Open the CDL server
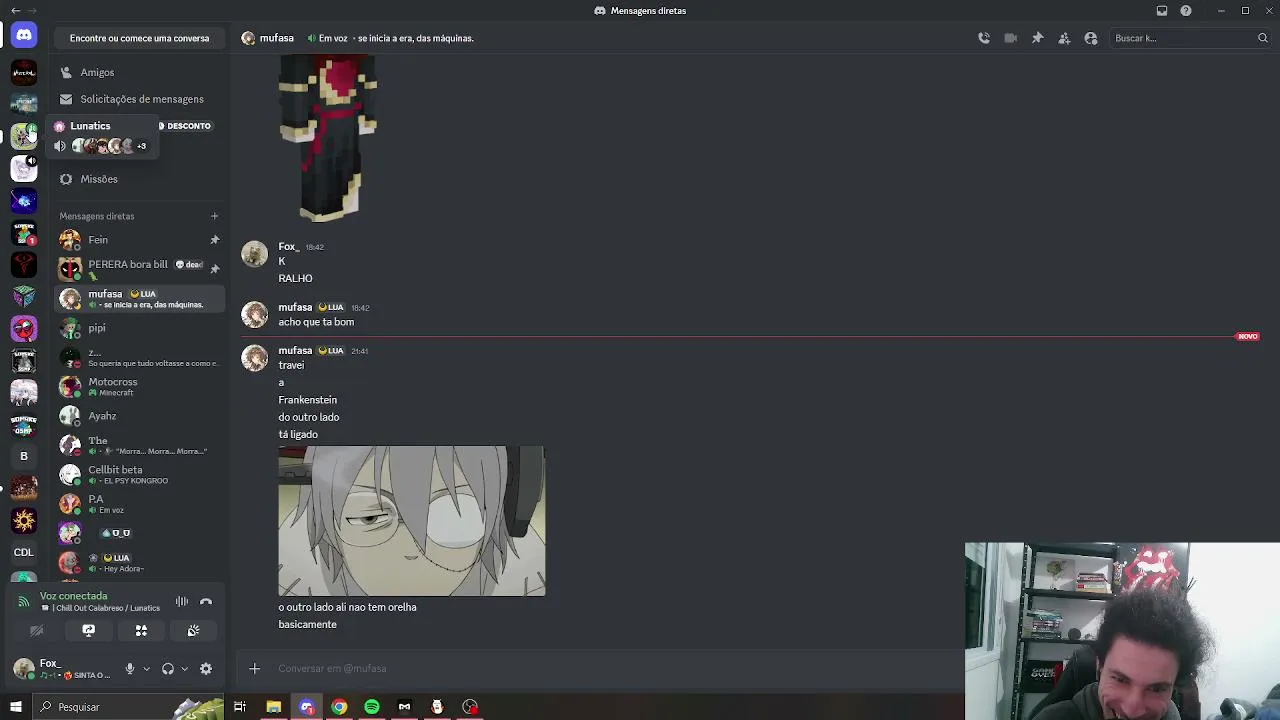This screenshot has width=1280, height=720. [x=24, y=552]
